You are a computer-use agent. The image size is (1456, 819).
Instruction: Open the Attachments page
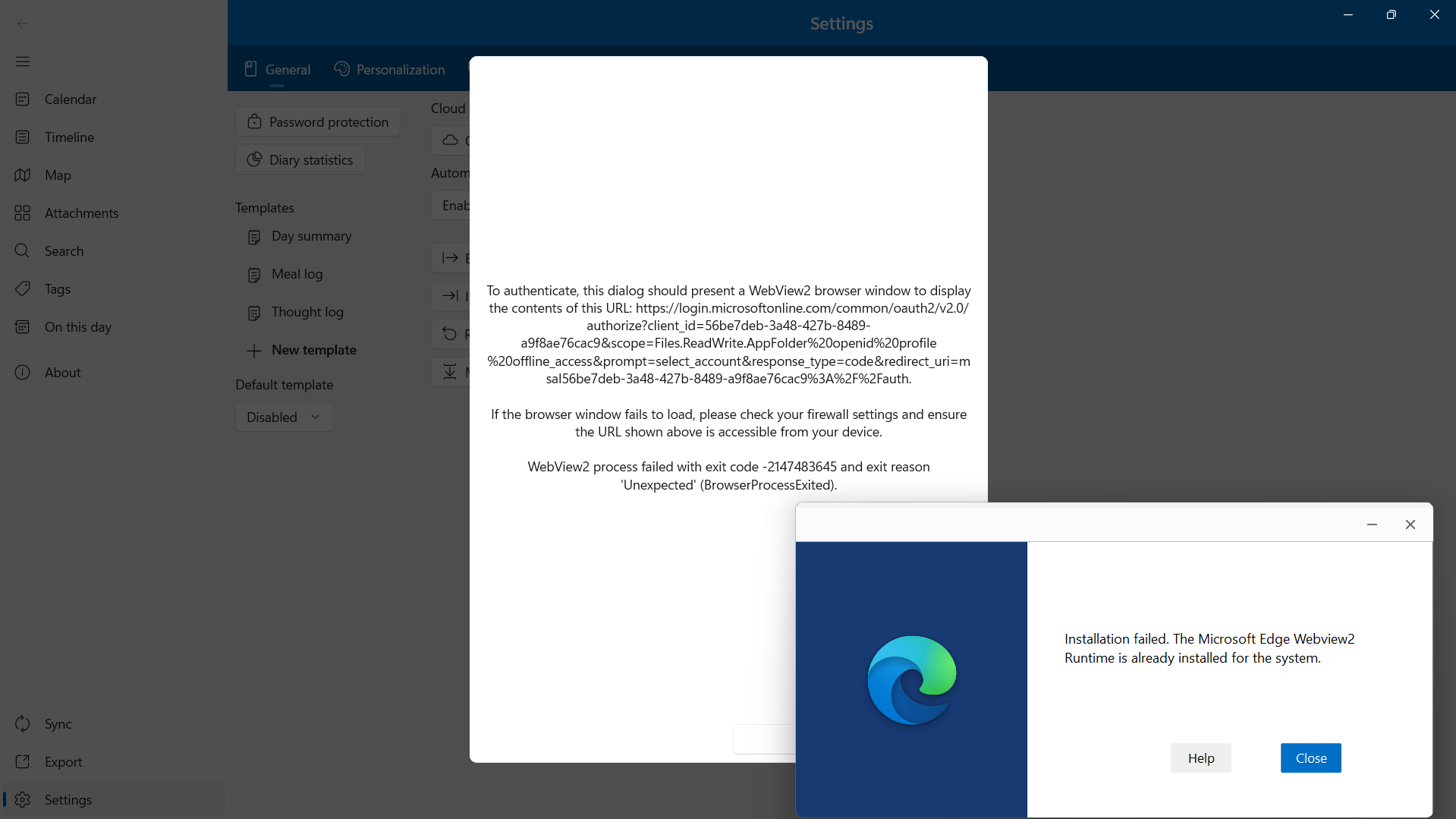pos(114,213)
